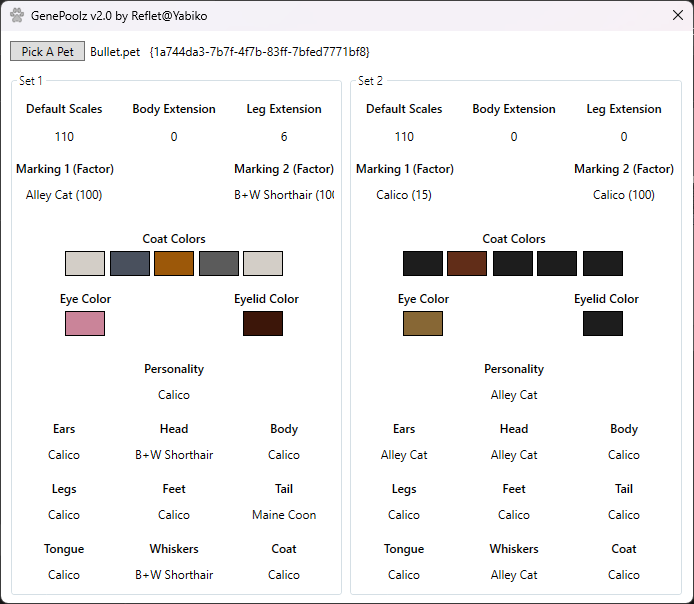This screenshot has height=604, width=694.
Task: Click Set 1 pink eye color swatch
Action: click(85, 323)
